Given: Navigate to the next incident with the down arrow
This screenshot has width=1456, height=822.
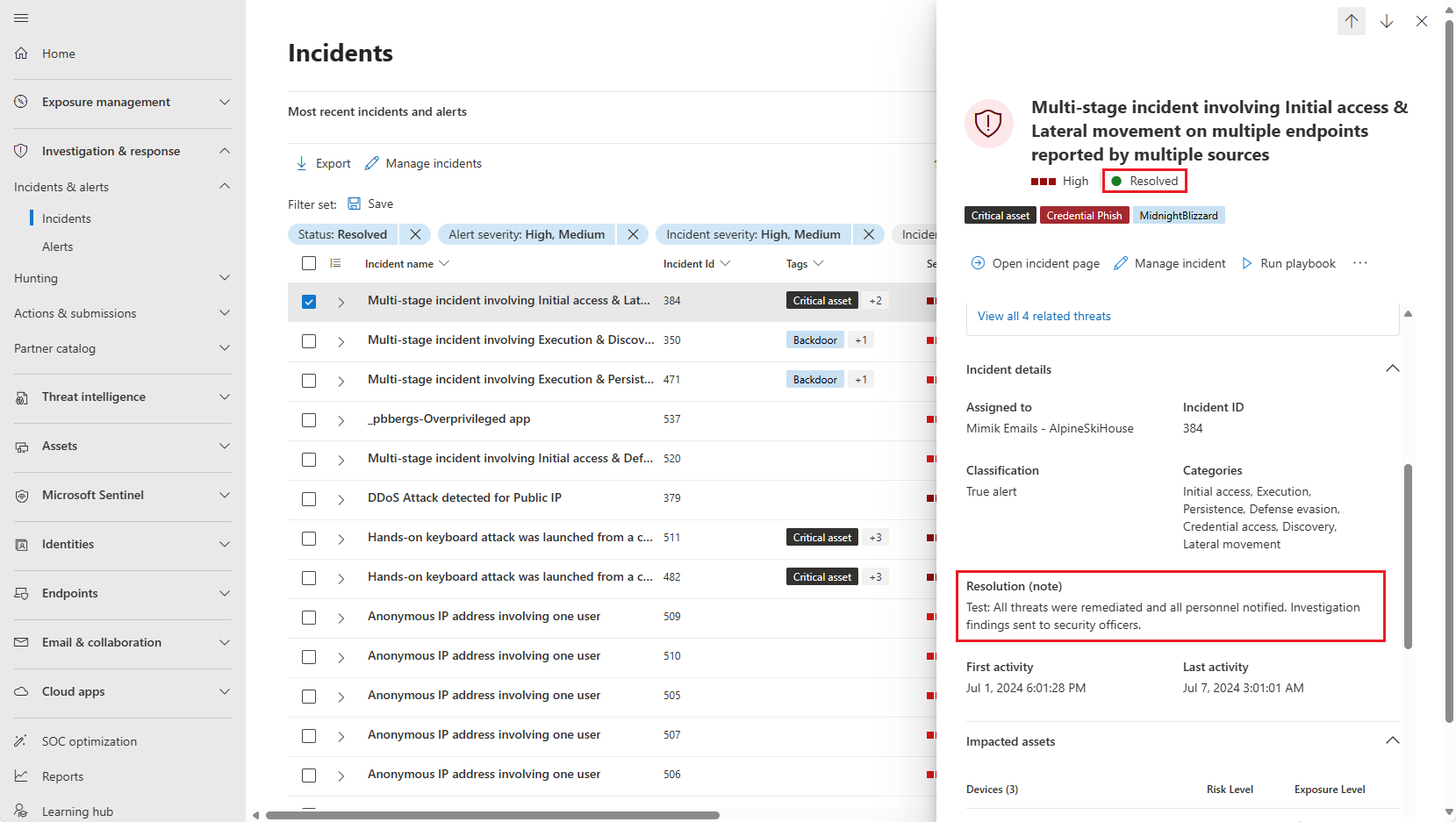Looking at the screenshot, I should pos(1387,20).
